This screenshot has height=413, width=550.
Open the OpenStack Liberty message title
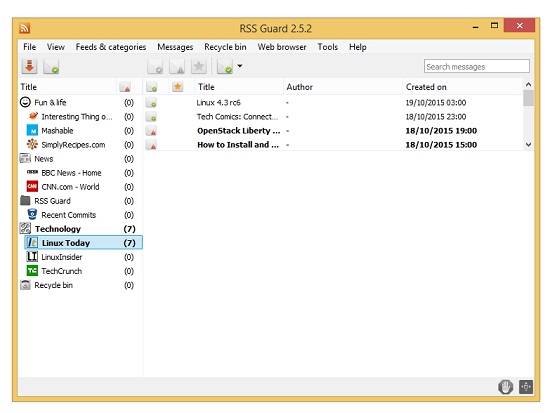[239, 131]
